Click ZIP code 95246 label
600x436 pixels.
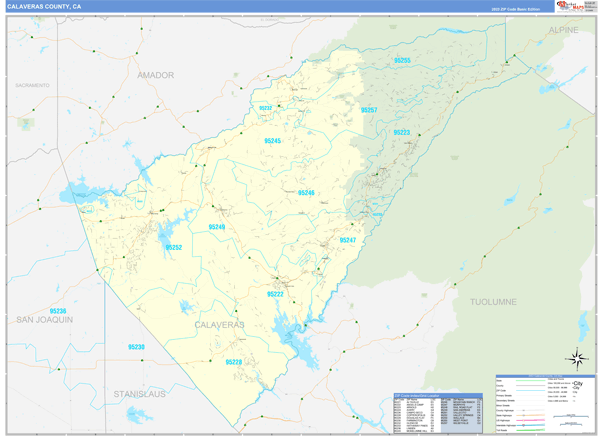[x=305, y=193]
